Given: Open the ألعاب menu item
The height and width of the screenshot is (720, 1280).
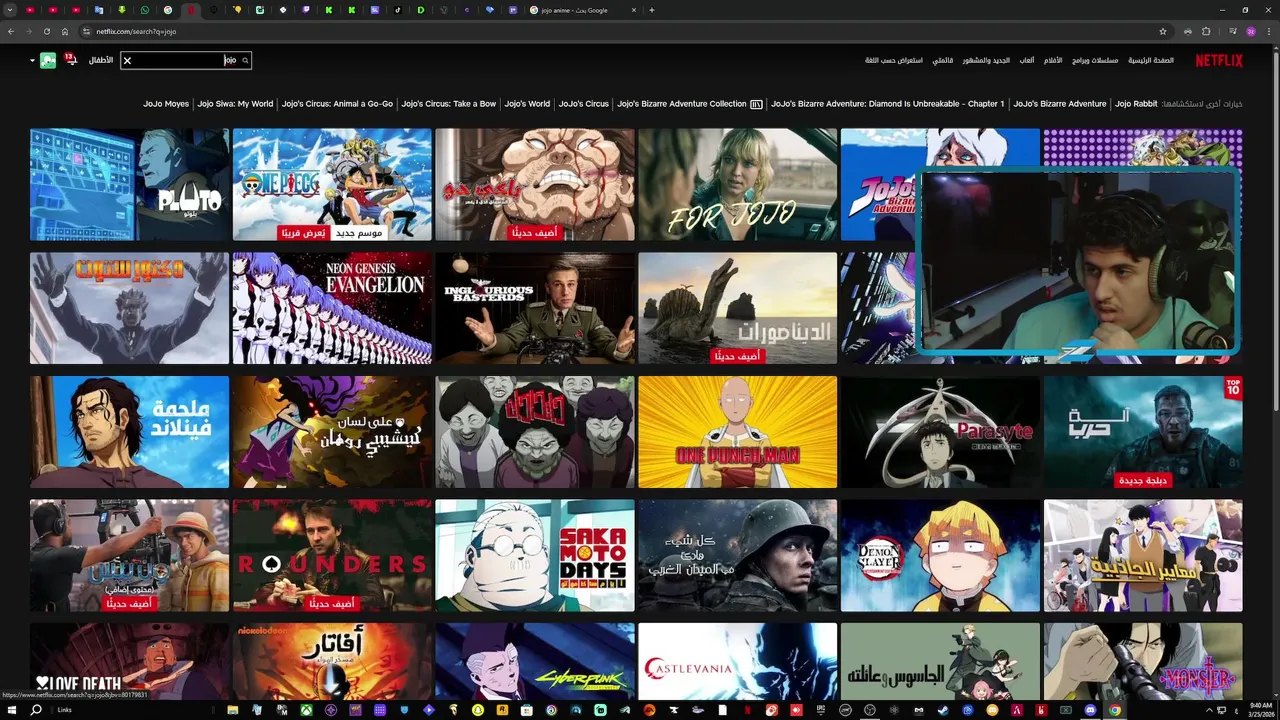Looking at the screenshot, I should [1027, 60].
